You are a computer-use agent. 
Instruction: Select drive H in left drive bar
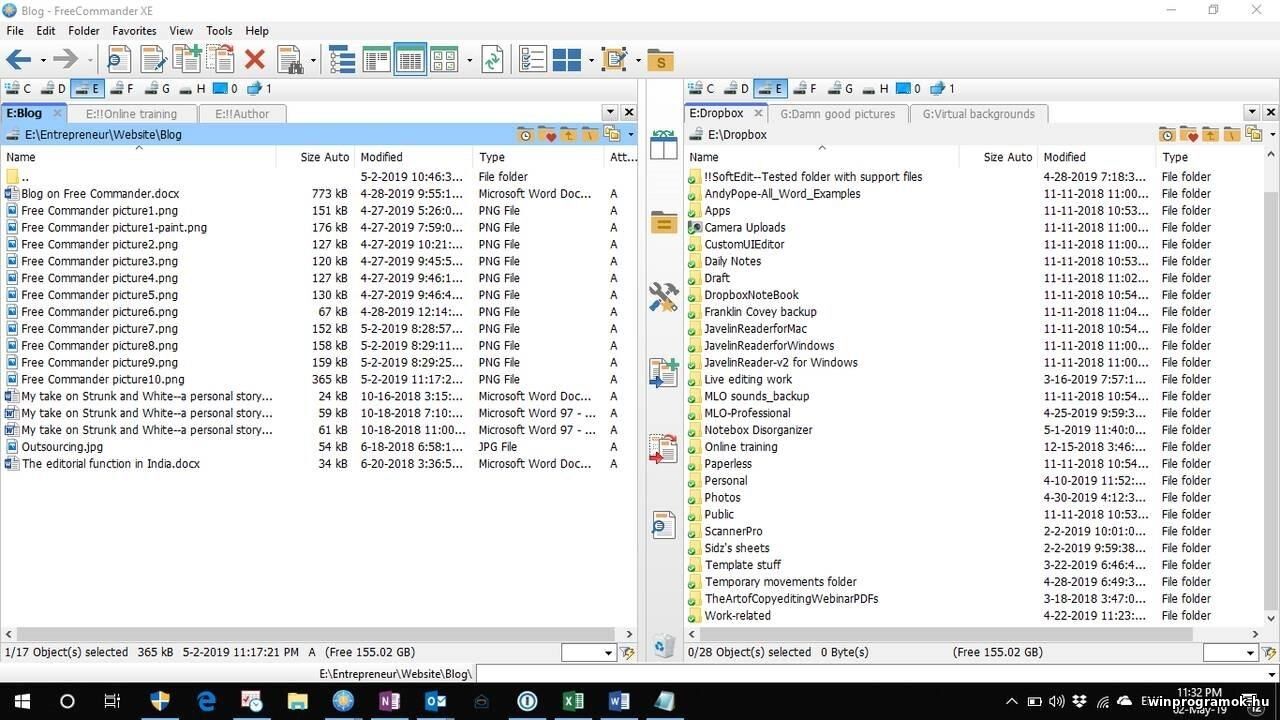(192, 88)
